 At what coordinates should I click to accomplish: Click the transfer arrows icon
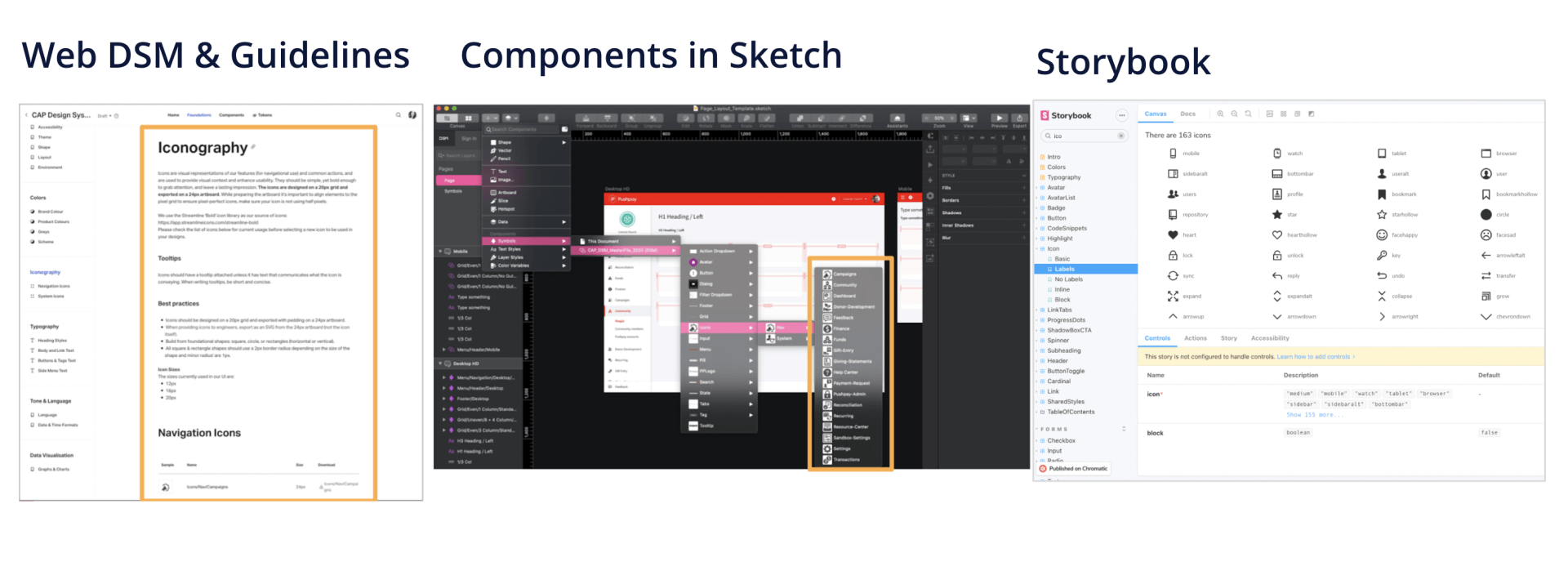pos(1486,276)
